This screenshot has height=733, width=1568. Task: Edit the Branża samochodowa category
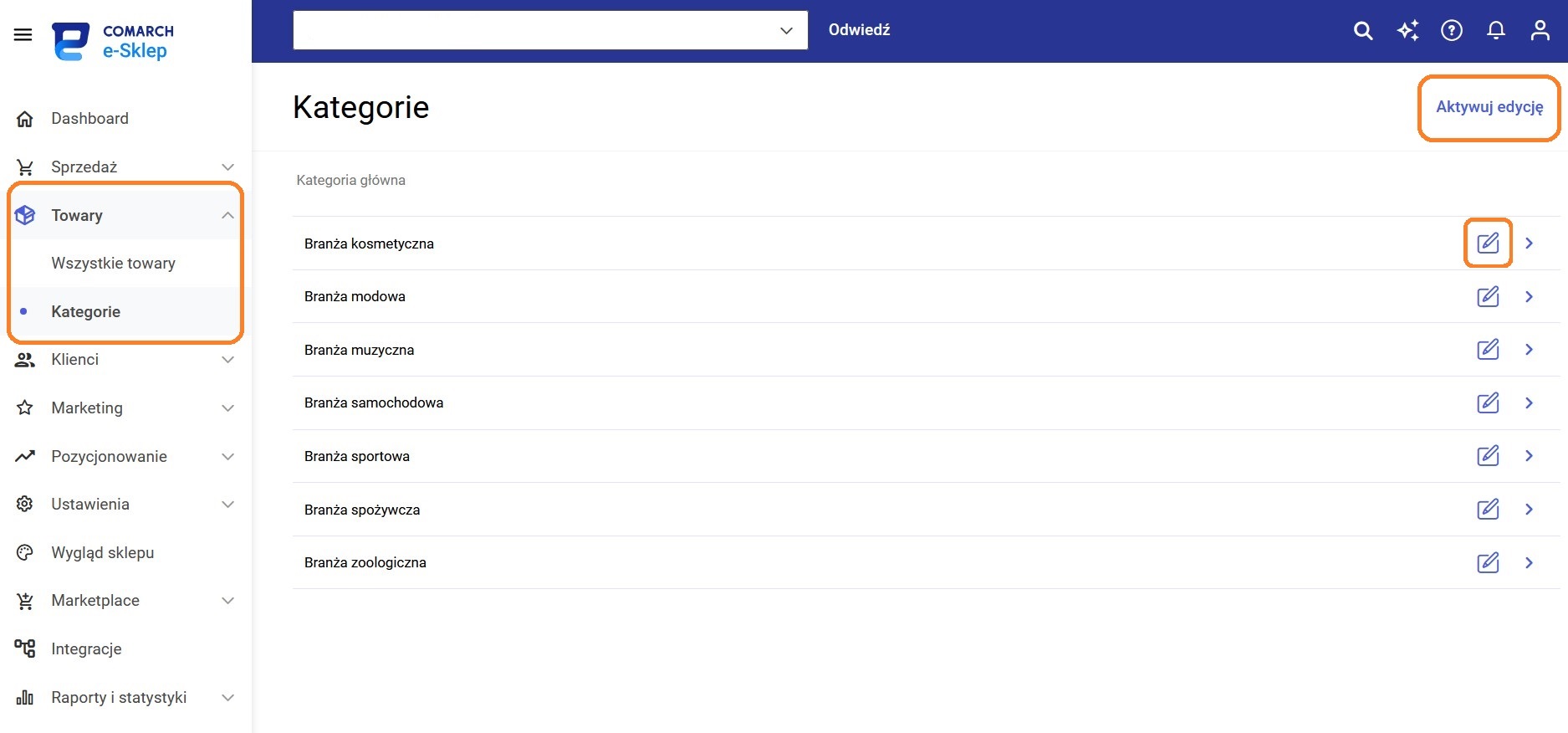[1488, 402]
